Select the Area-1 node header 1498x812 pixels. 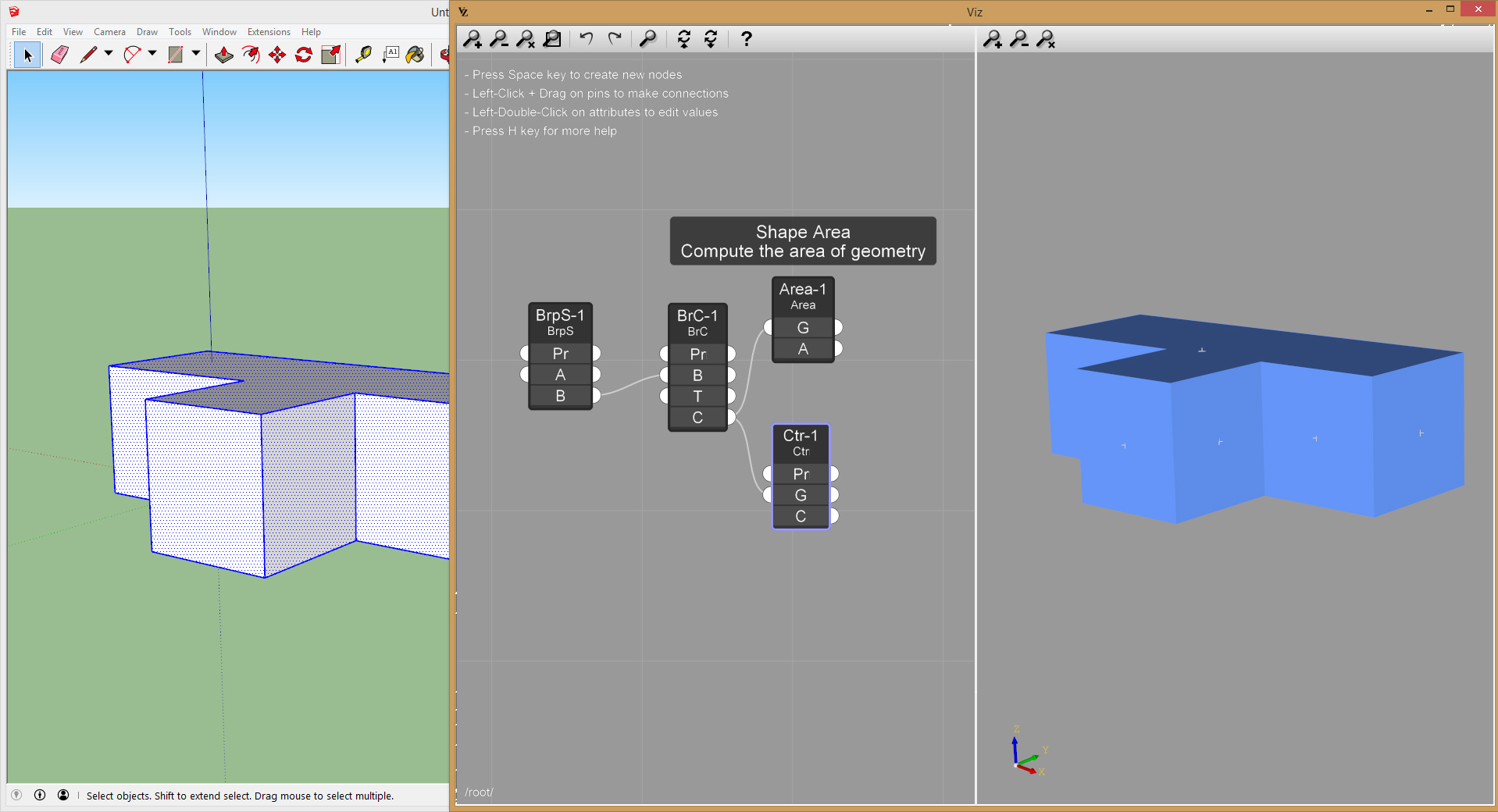click(x=802, y=296)
